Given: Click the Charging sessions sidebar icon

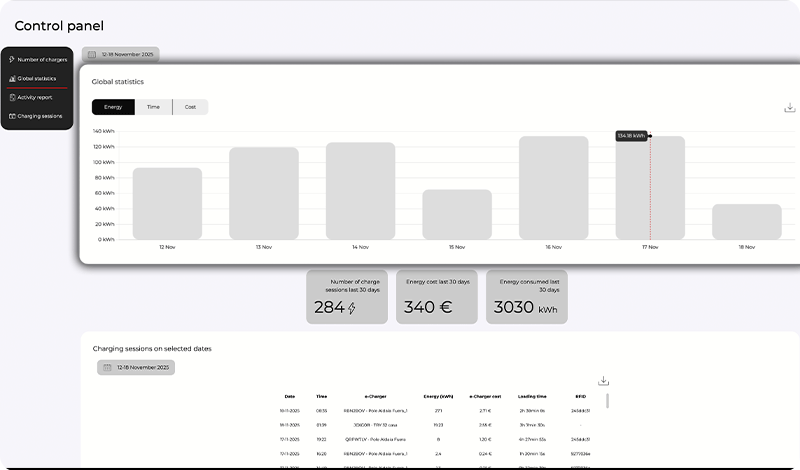Looking at the screenshot, I should click(12, 116).
